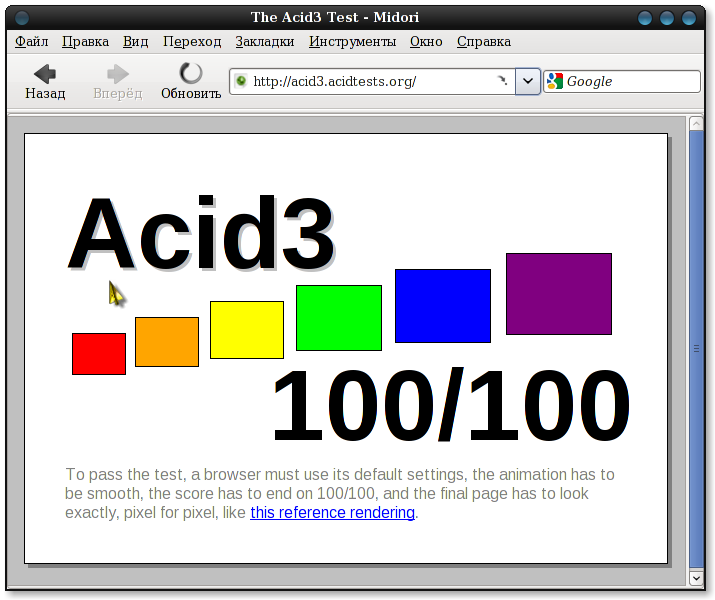Open the Переход menu

point(192,41)
